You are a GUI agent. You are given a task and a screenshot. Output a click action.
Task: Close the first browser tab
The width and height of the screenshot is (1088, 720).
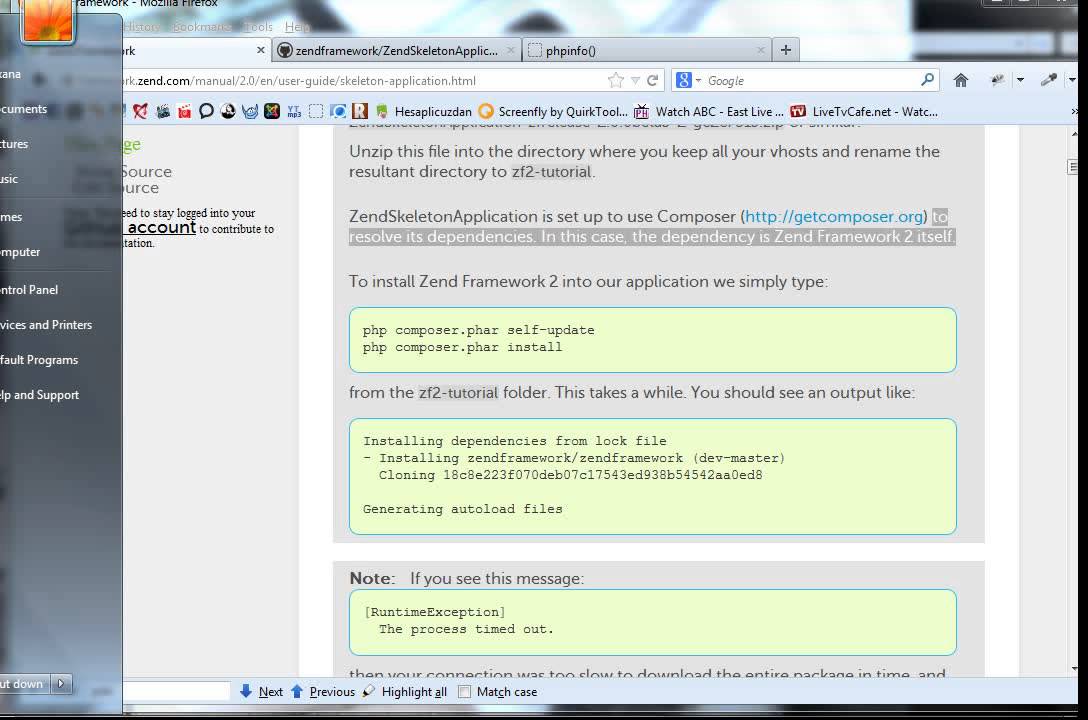(x=260, y=50)
